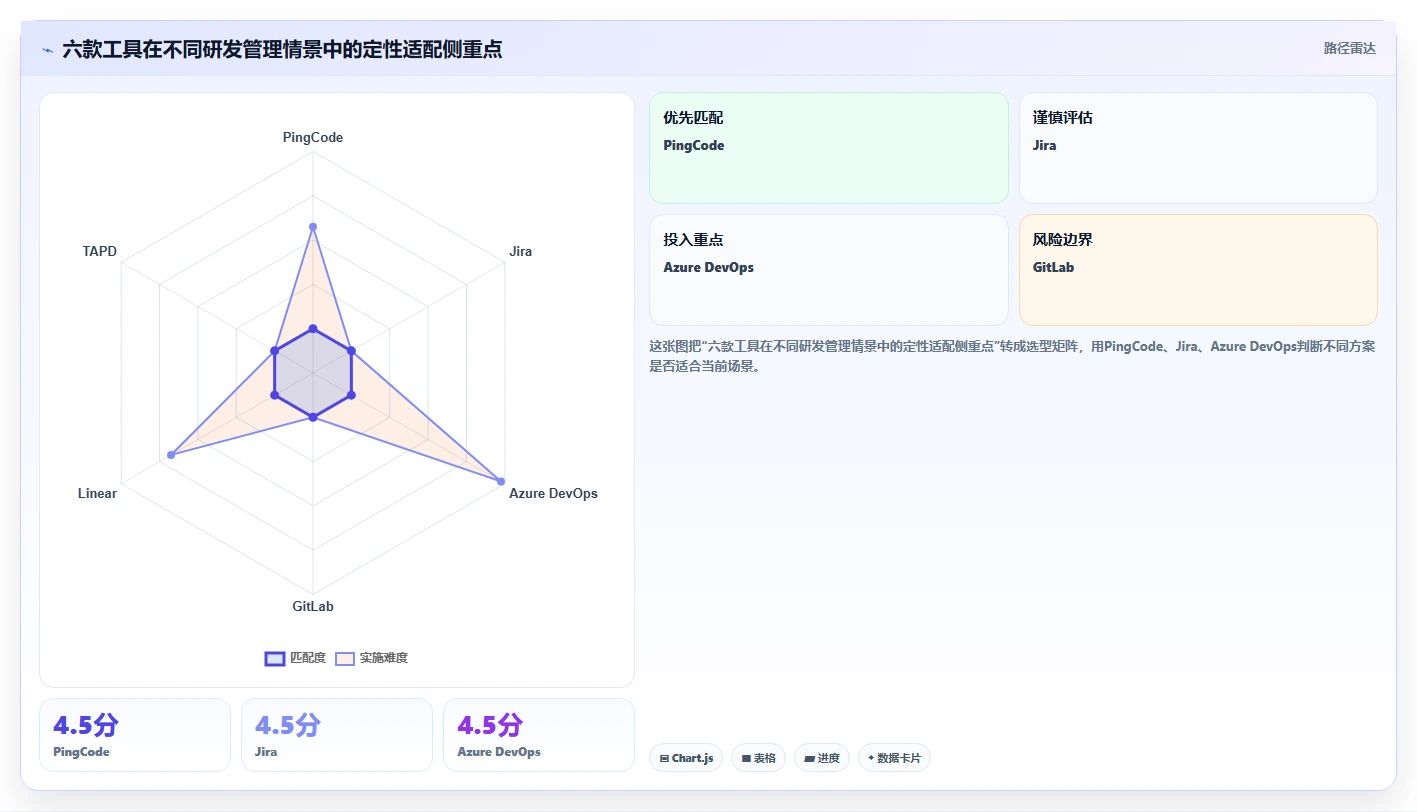
Task: Click the Azure DevOps 4.5分 score card
Action: click(539, 735)
